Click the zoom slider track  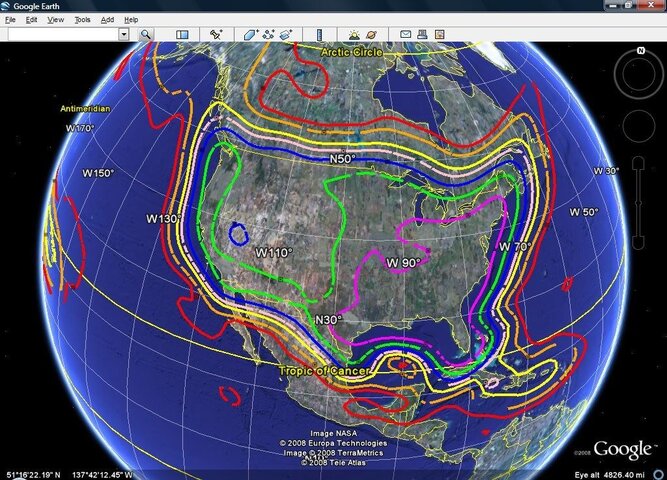pyautogui.click(x=638, y=203)
